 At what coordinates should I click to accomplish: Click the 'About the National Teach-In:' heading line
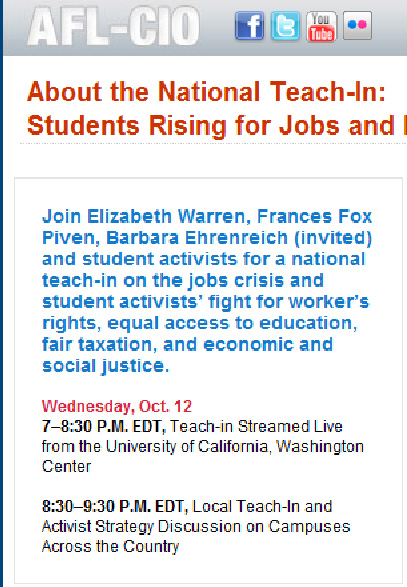(206, 91)
